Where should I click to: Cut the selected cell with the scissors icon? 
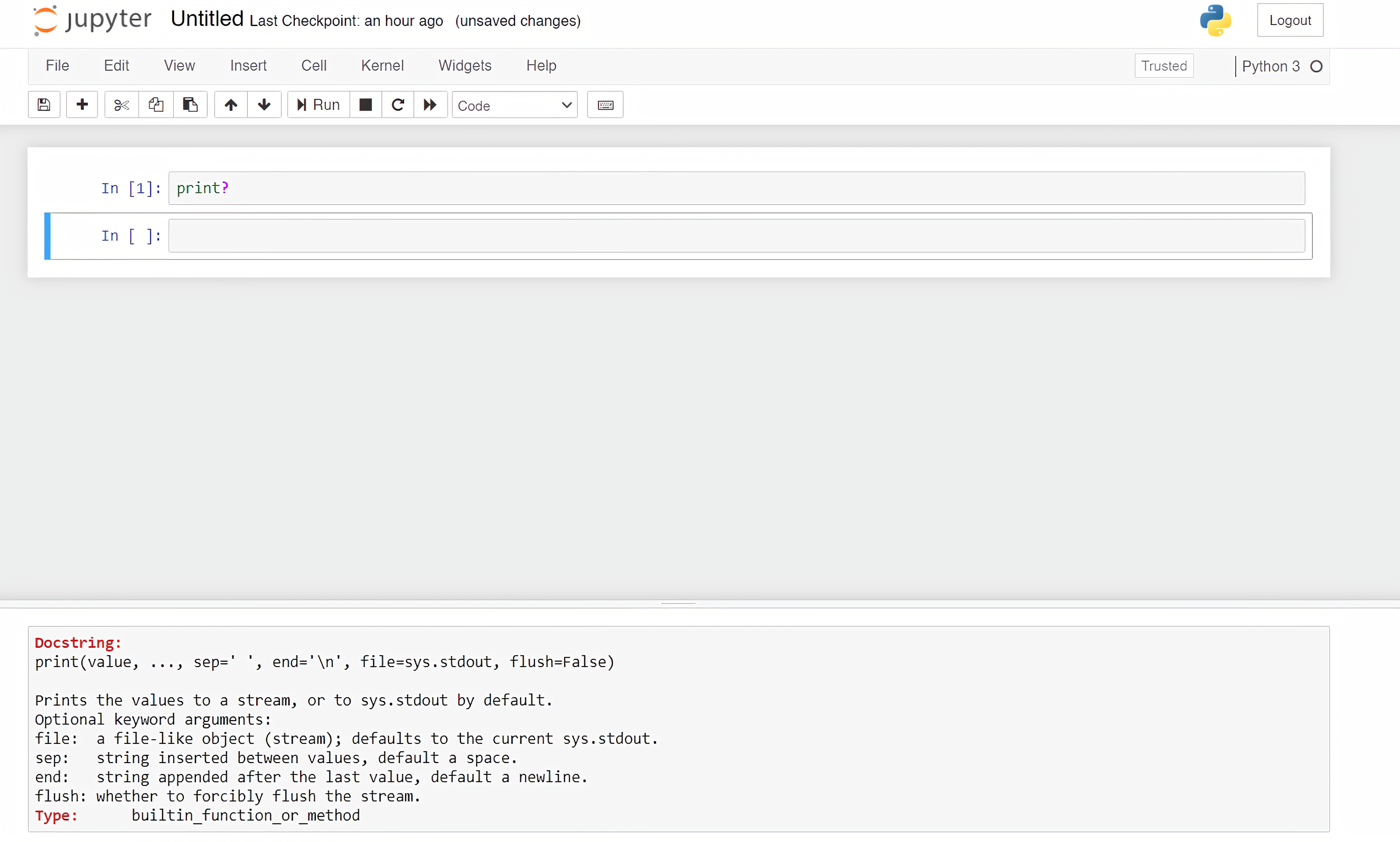121,105
